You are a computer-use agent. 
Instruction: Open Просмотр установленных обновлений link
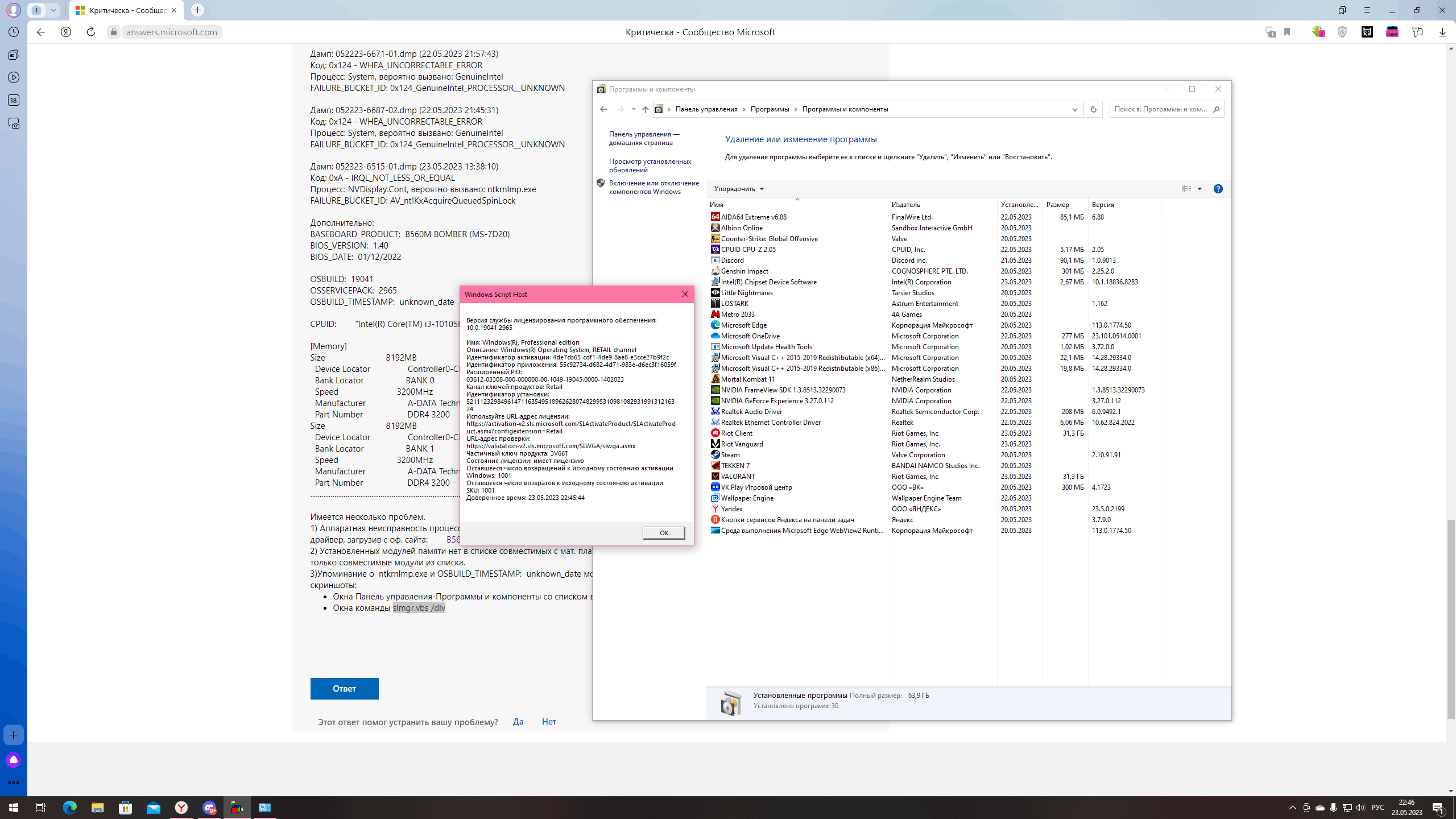click(x=650, y=166)
